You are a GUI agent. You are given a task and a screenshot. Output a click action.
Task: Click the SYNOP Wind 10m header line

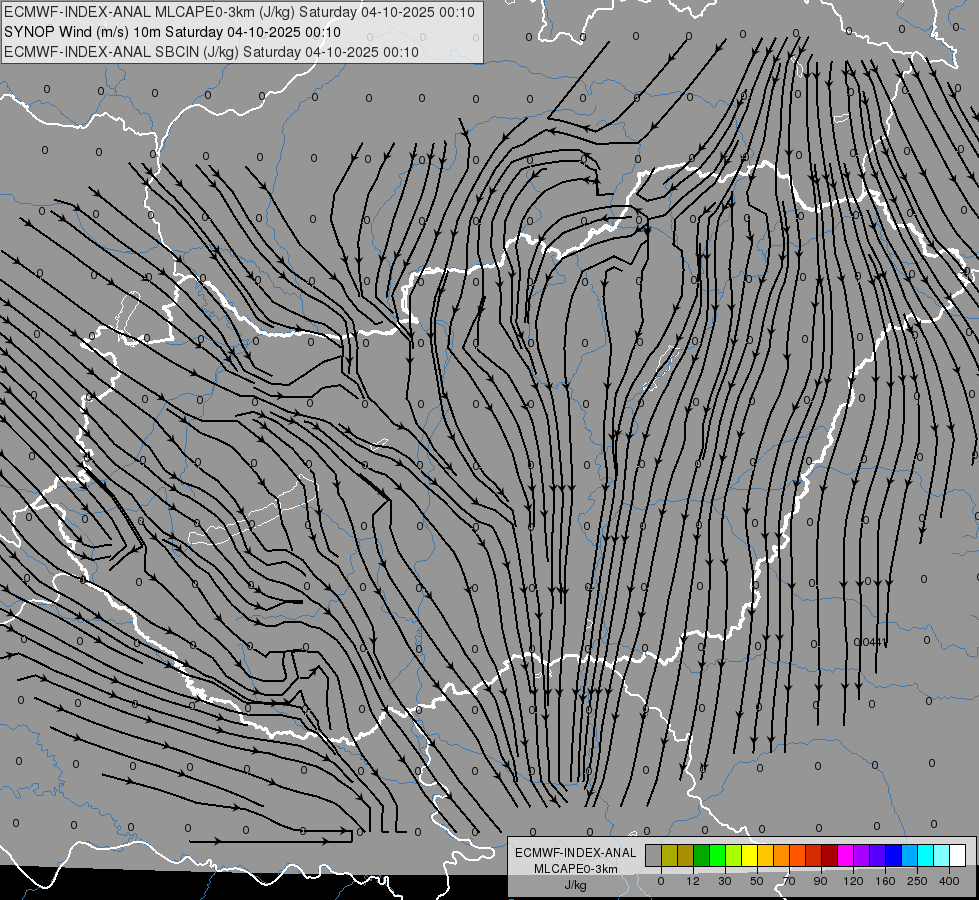click(x=172, y=32)
